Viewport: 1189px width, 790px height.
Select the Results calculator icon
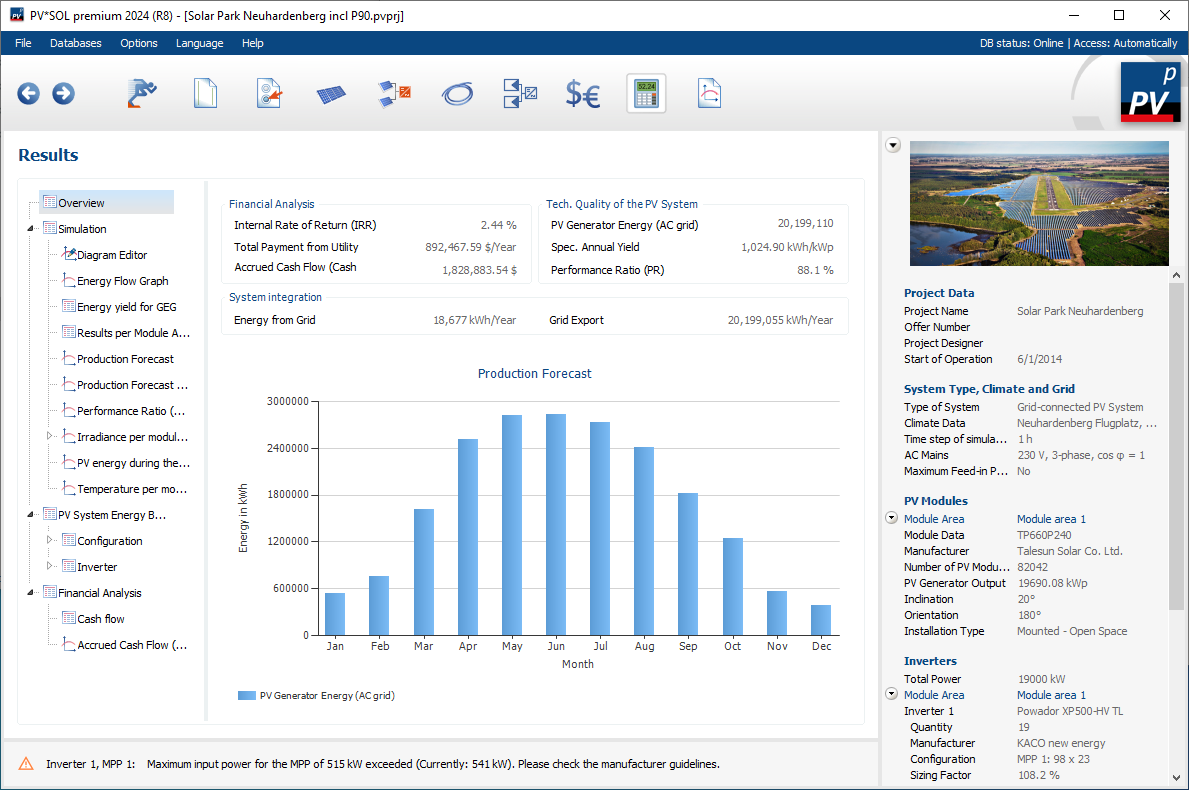coord(646,94)
